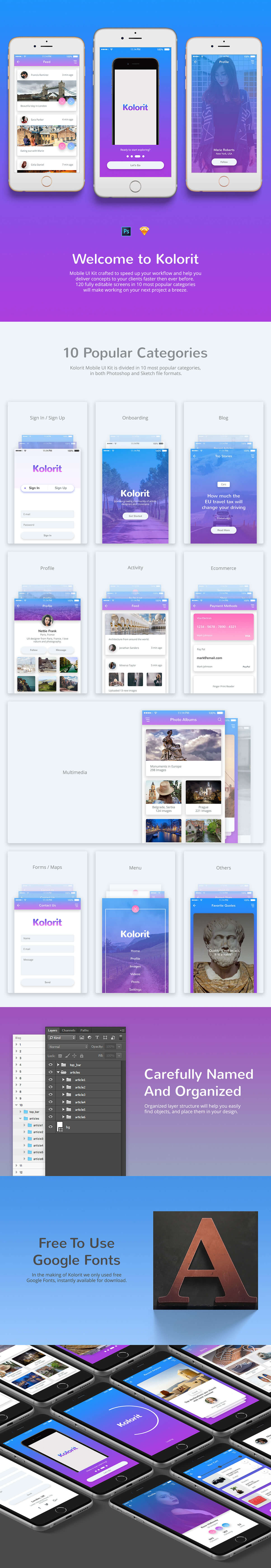Click pixel layer filter icon in Layers panel

tap(82, 1037)
